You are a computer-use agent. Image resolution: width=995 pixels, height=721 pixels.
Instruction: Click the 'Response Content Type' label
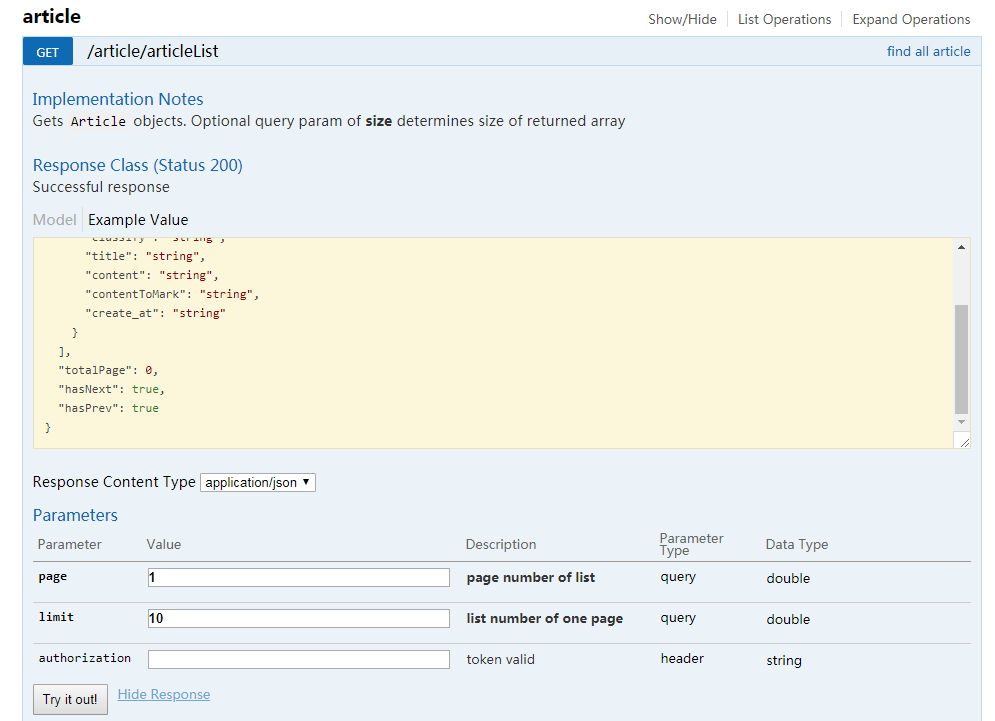[114, 482]
